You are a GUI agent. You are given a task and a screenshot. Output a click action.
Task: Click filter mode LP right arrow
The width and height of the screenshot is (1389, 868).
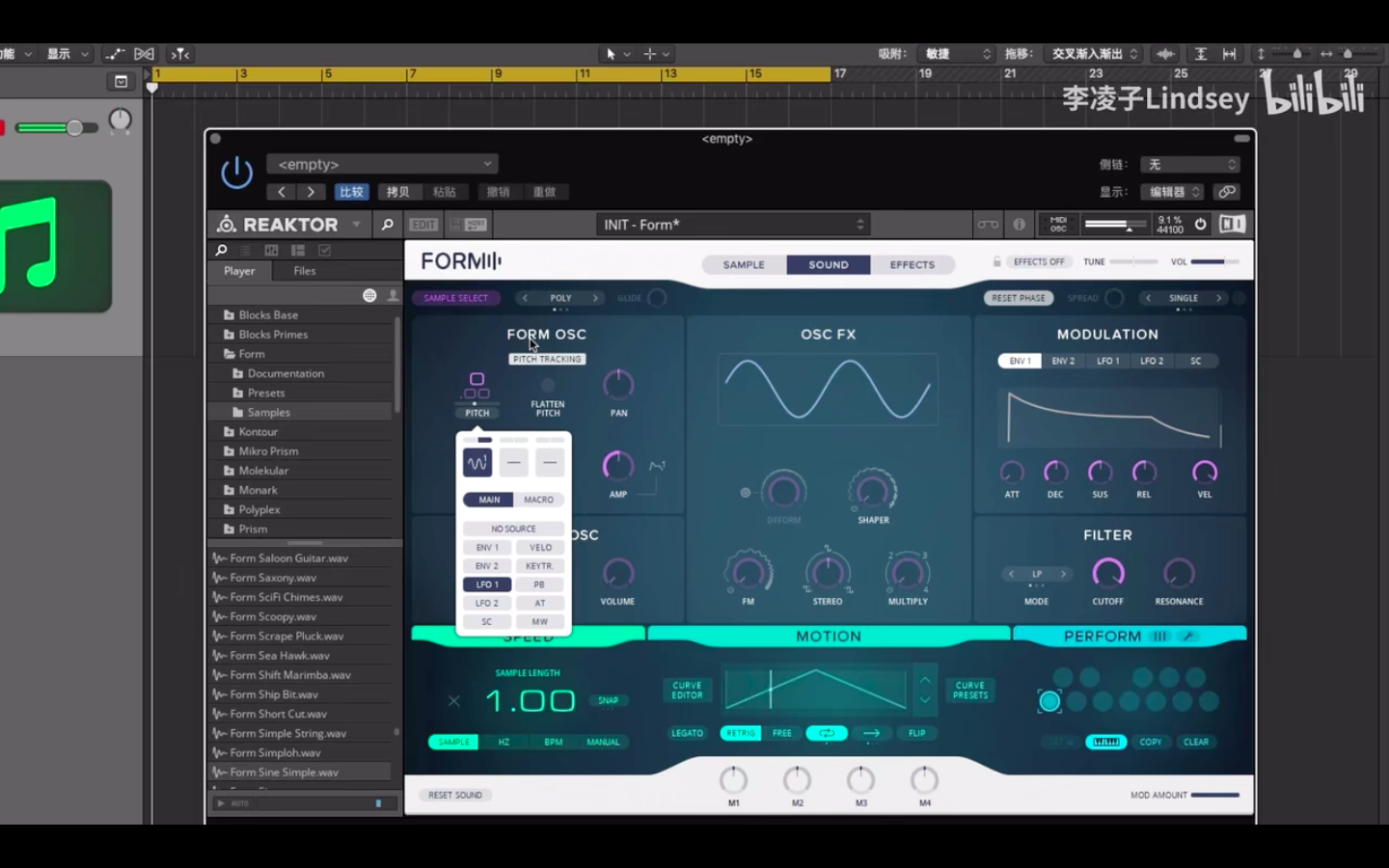tap(1063, 574)
